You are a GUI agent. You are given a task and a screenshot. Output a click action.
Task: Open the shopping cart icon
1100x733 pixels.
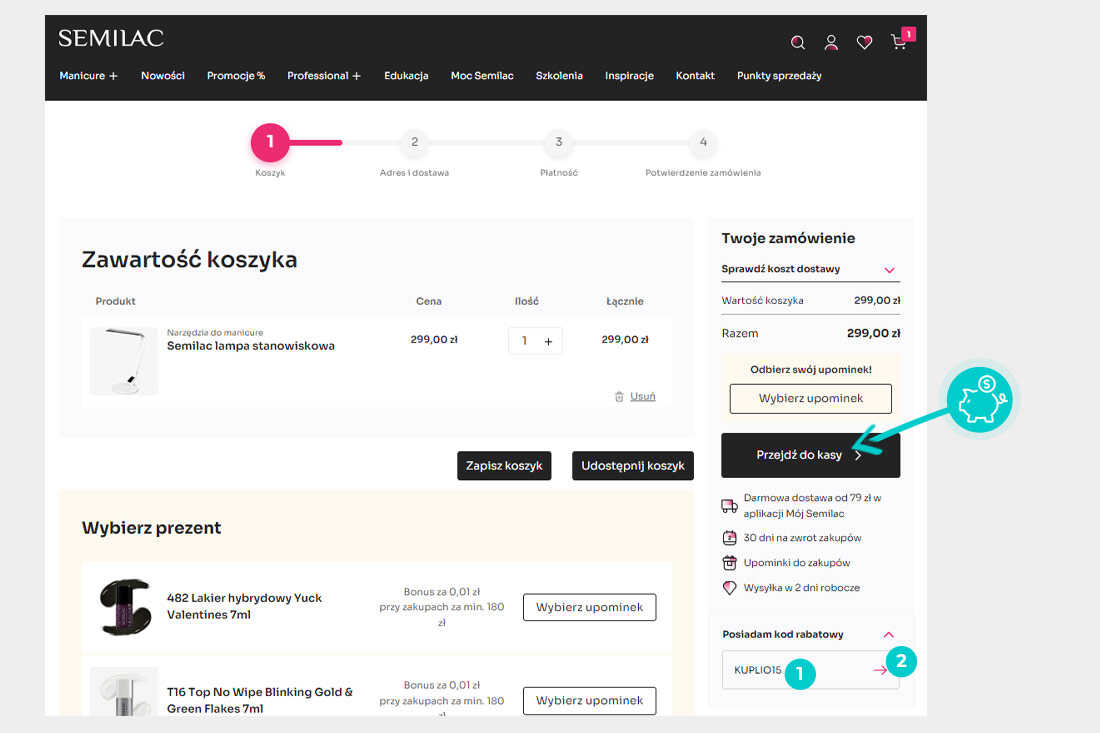tap(899, 42)
